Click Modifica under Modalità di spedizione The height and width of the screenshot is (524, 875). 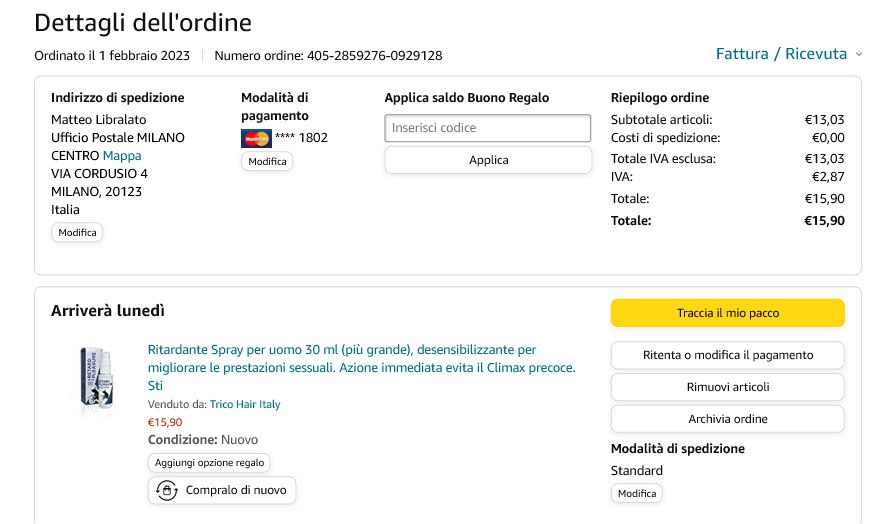(636, 493)
